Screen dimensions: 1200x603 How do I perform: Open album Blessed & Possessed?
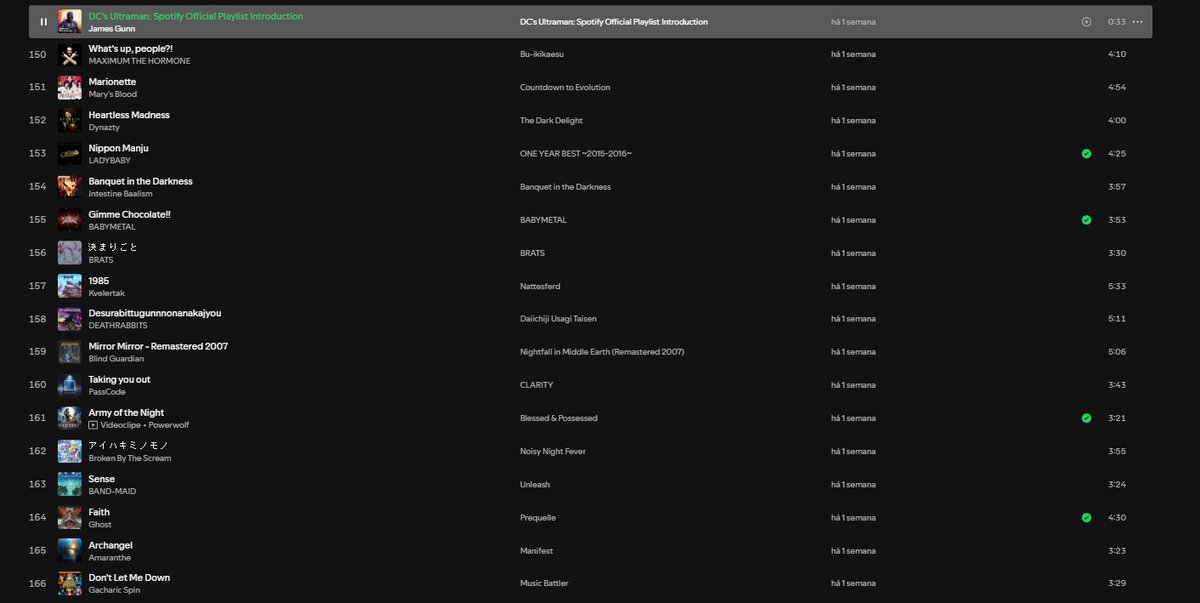(559, 418)
